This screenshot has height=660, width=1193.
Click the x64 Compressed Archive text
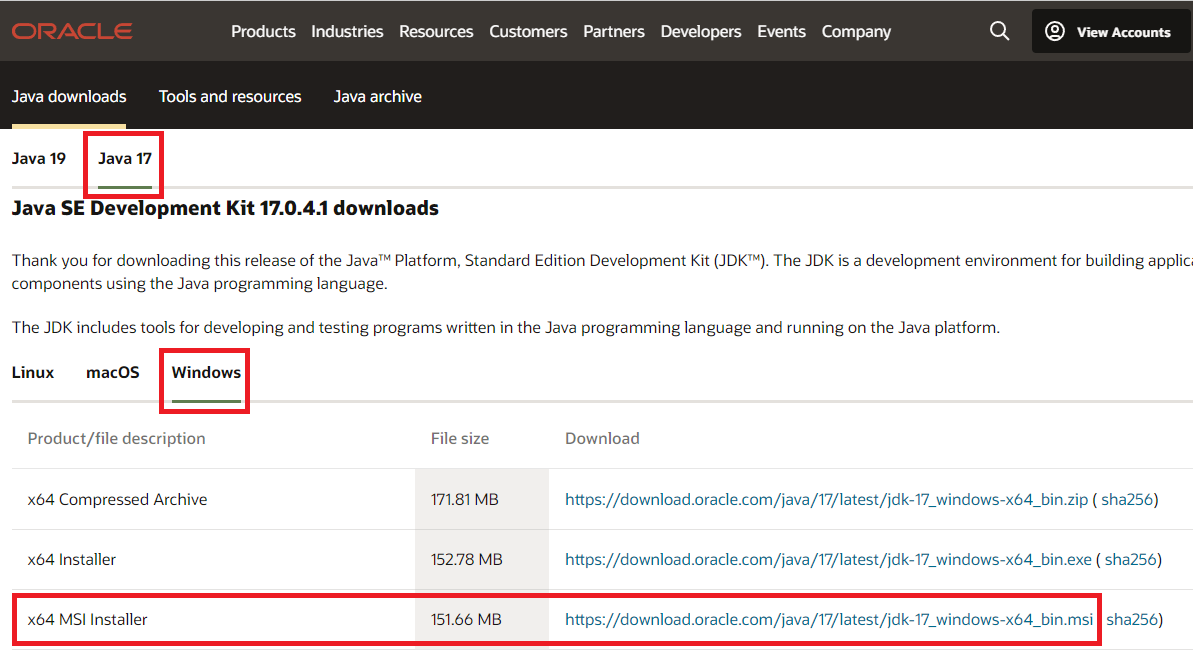[x=117, y=499]
